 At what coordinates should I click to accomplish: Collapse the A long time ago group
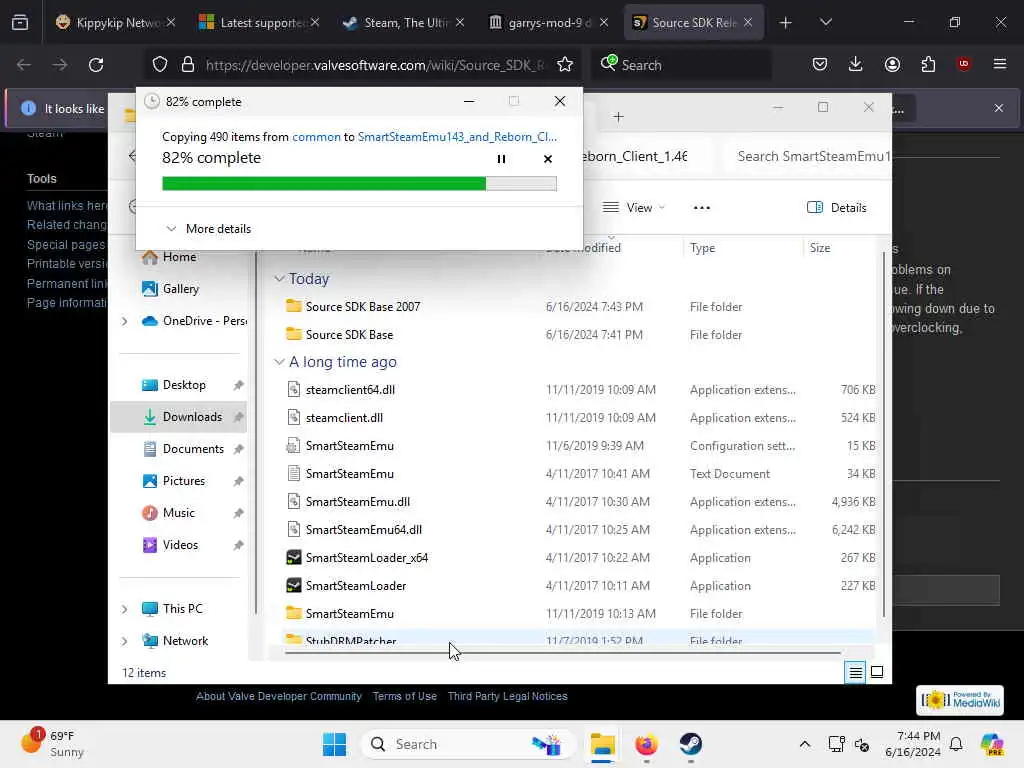point(279,362)
